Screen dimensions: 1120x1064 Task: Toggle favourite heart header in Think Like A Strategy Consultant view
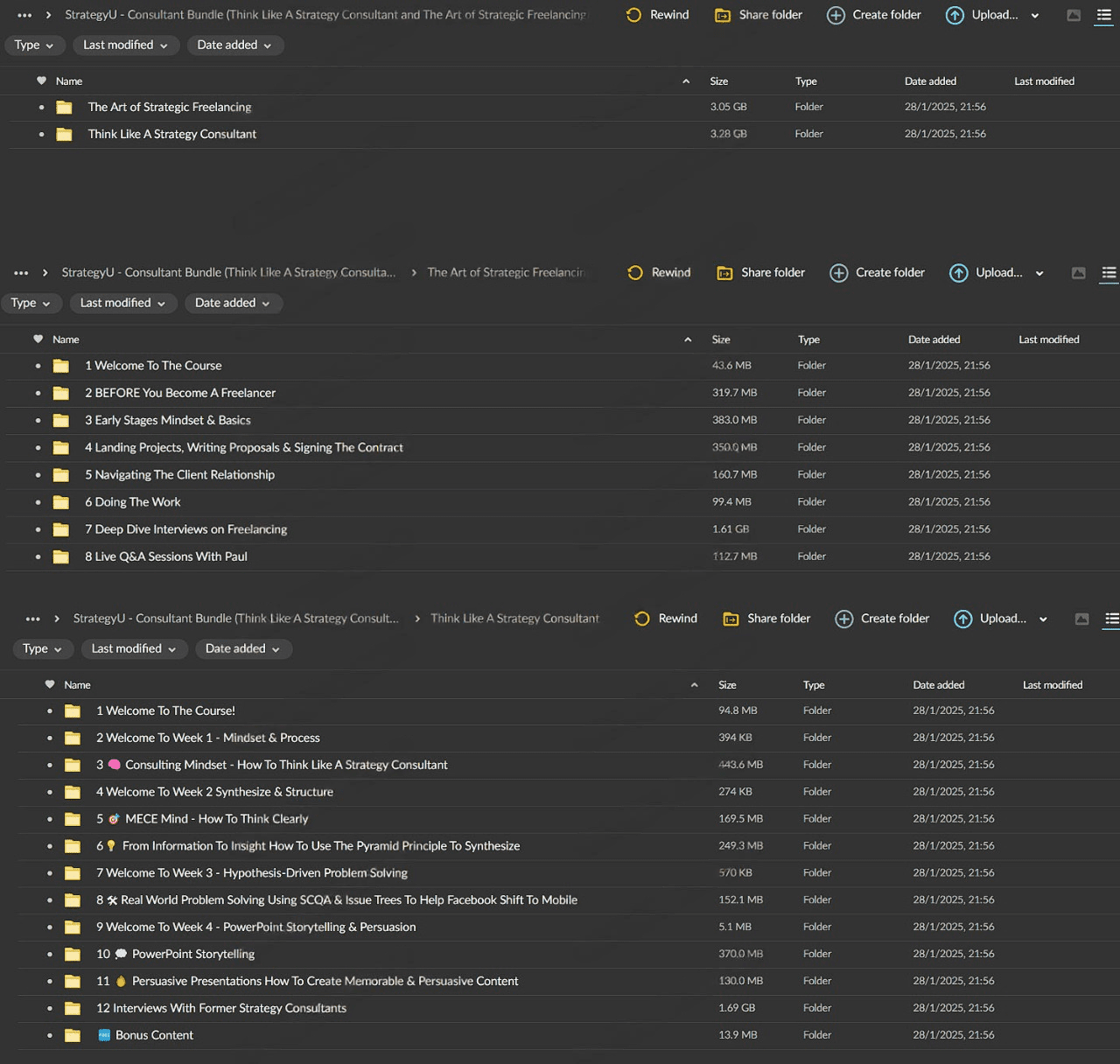[x=50, y=684]
